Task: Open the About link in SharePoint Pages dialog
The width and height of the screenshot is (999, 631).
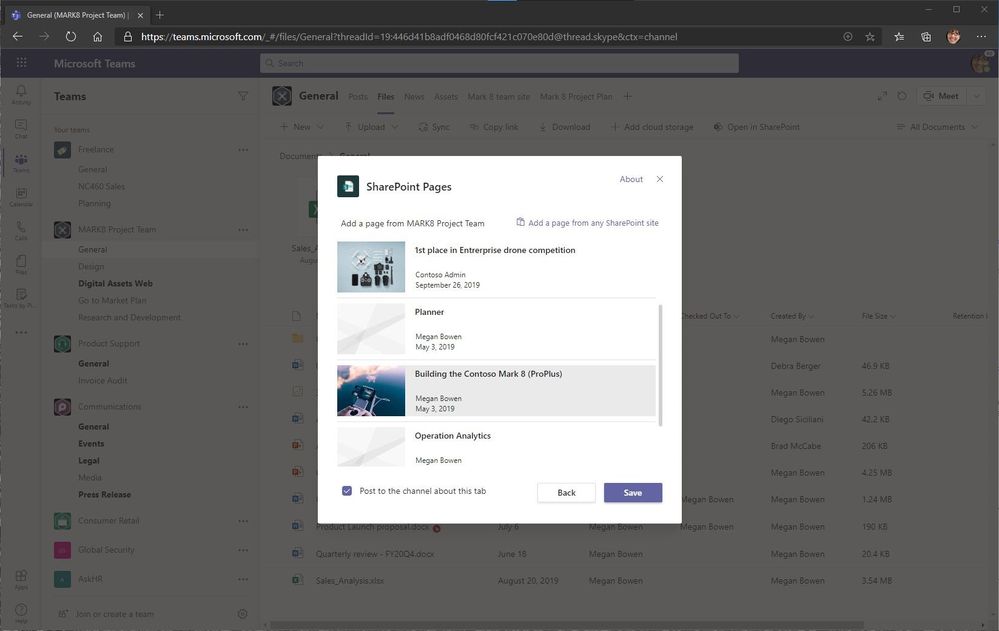Action: (x=631, y=179)
